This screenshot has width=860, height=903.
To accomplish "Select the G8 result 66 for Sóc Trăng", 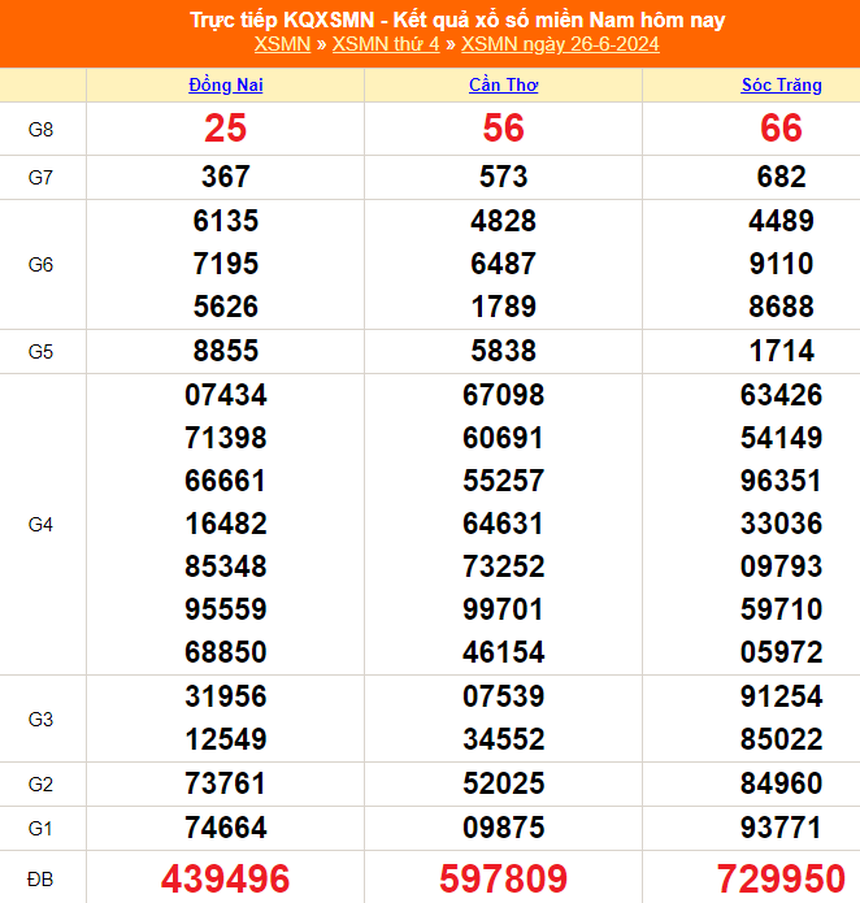I will [781, 128].
